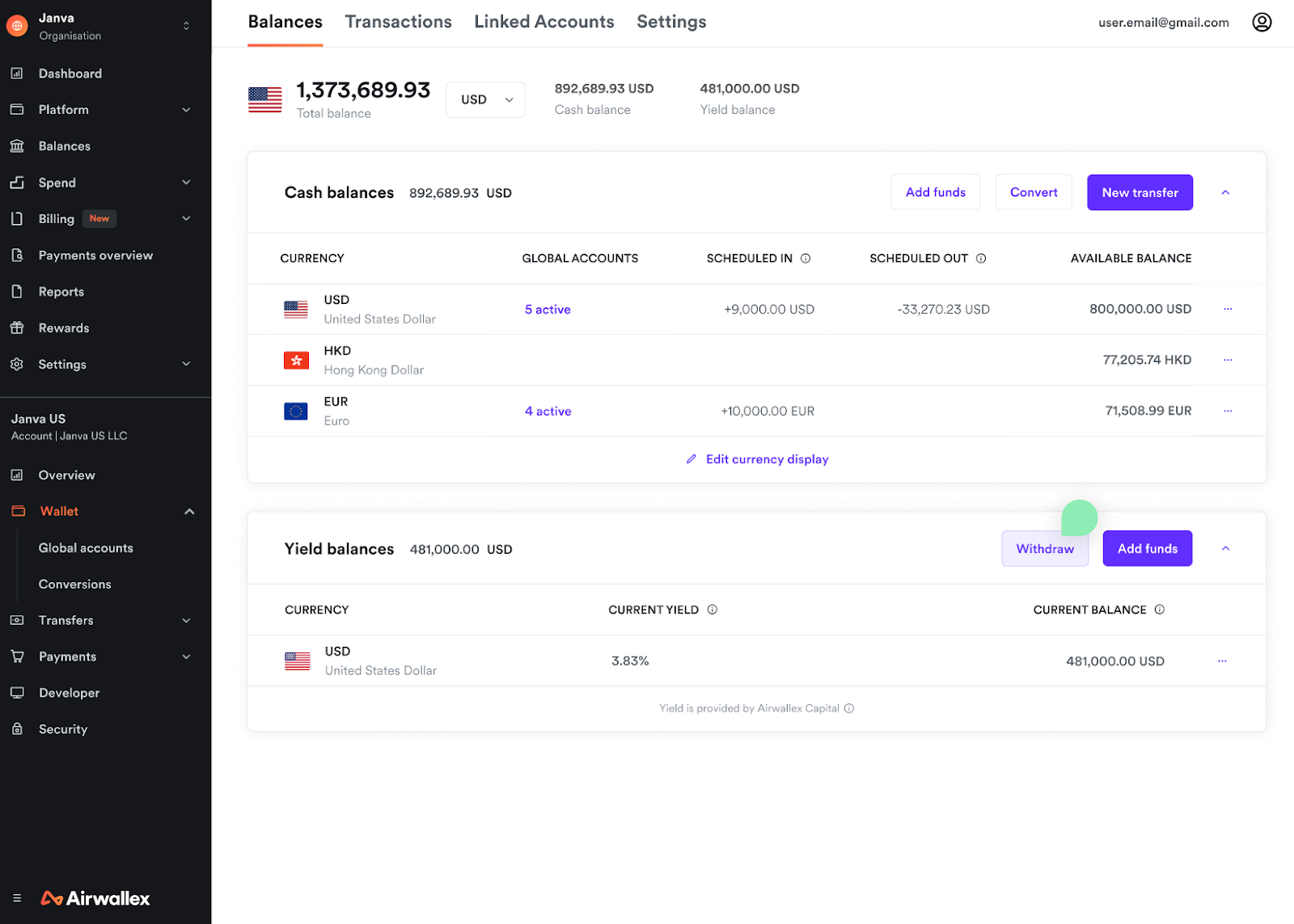This screenshot has height=924, width=1294.
Task: Click the 71,508.99 EUR available balance
Action: (1148, 411)
